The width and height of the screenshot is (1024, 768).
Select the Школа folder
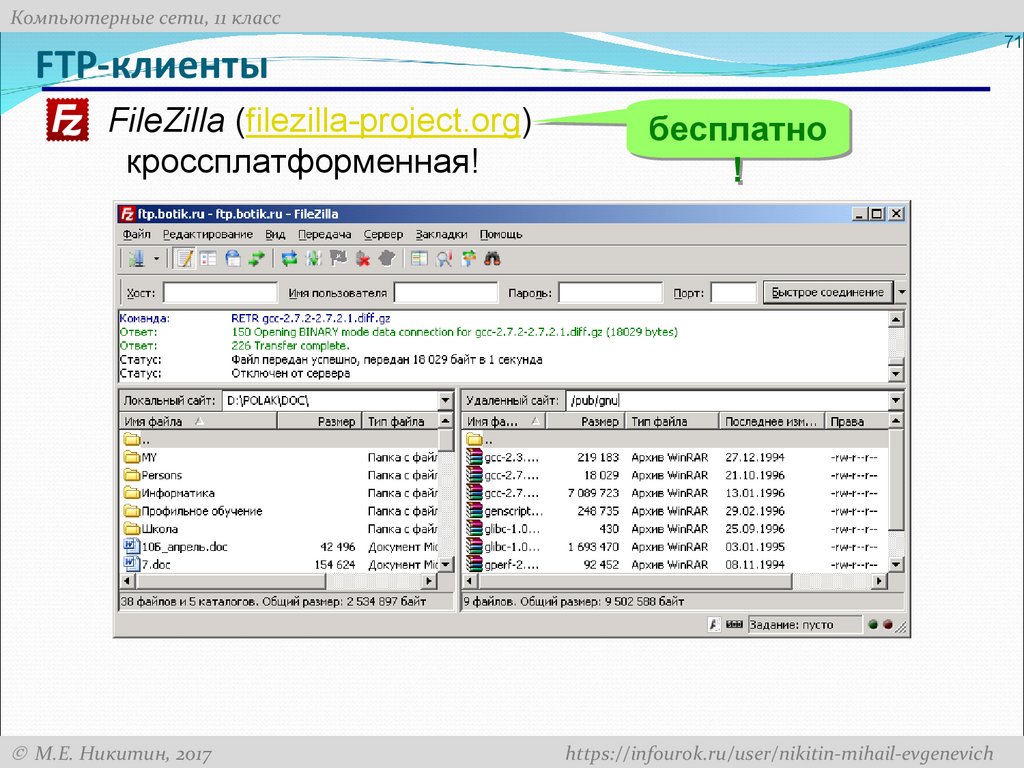coord(280,528)
